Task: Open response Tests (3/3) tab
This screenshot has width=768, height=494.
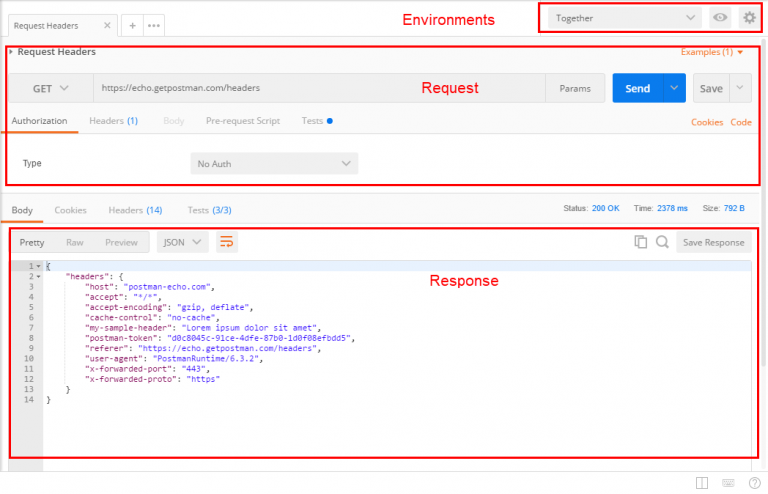Action: (210, 210)
